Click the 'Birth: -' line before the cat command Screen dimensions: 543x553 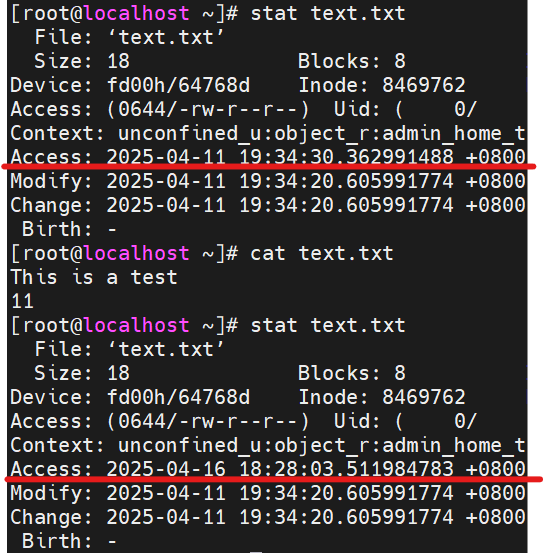pyautogui.click(x=69, y=229)
